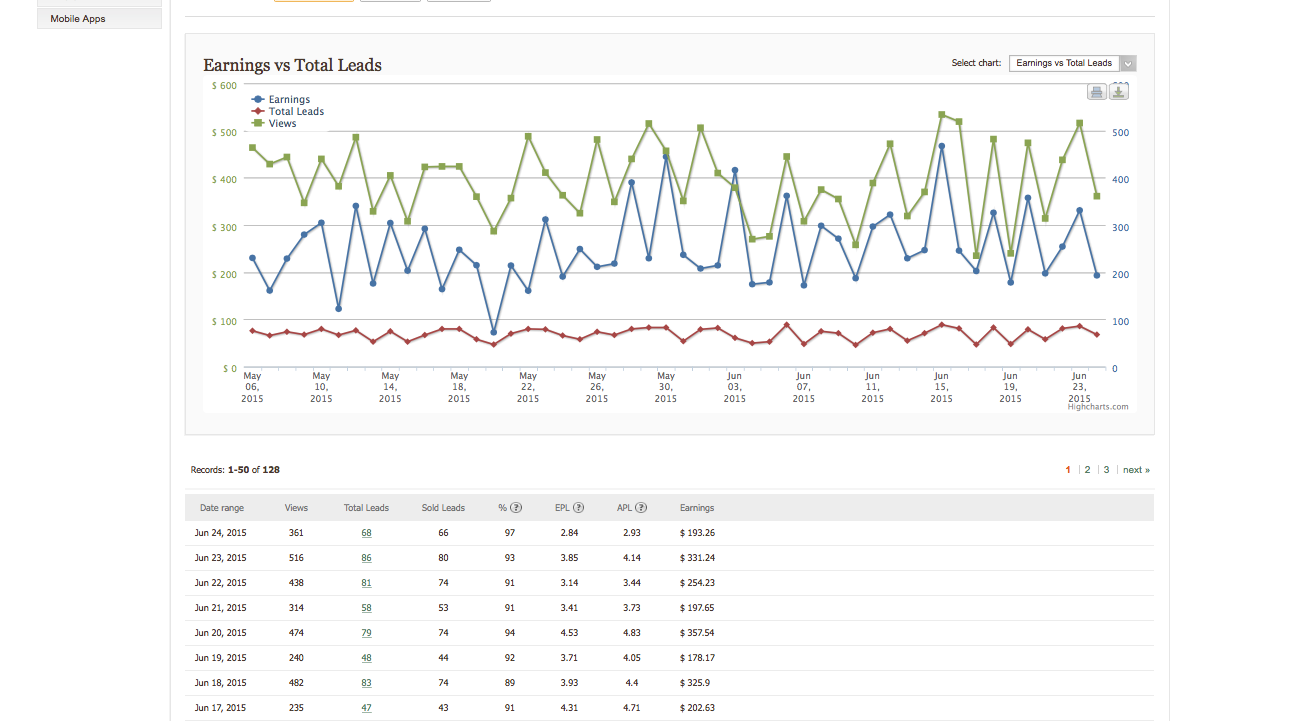The width and height of the screenshot is (1311, 721).
Task: Click the last Views data point on chart
Action: point(1097,196)
